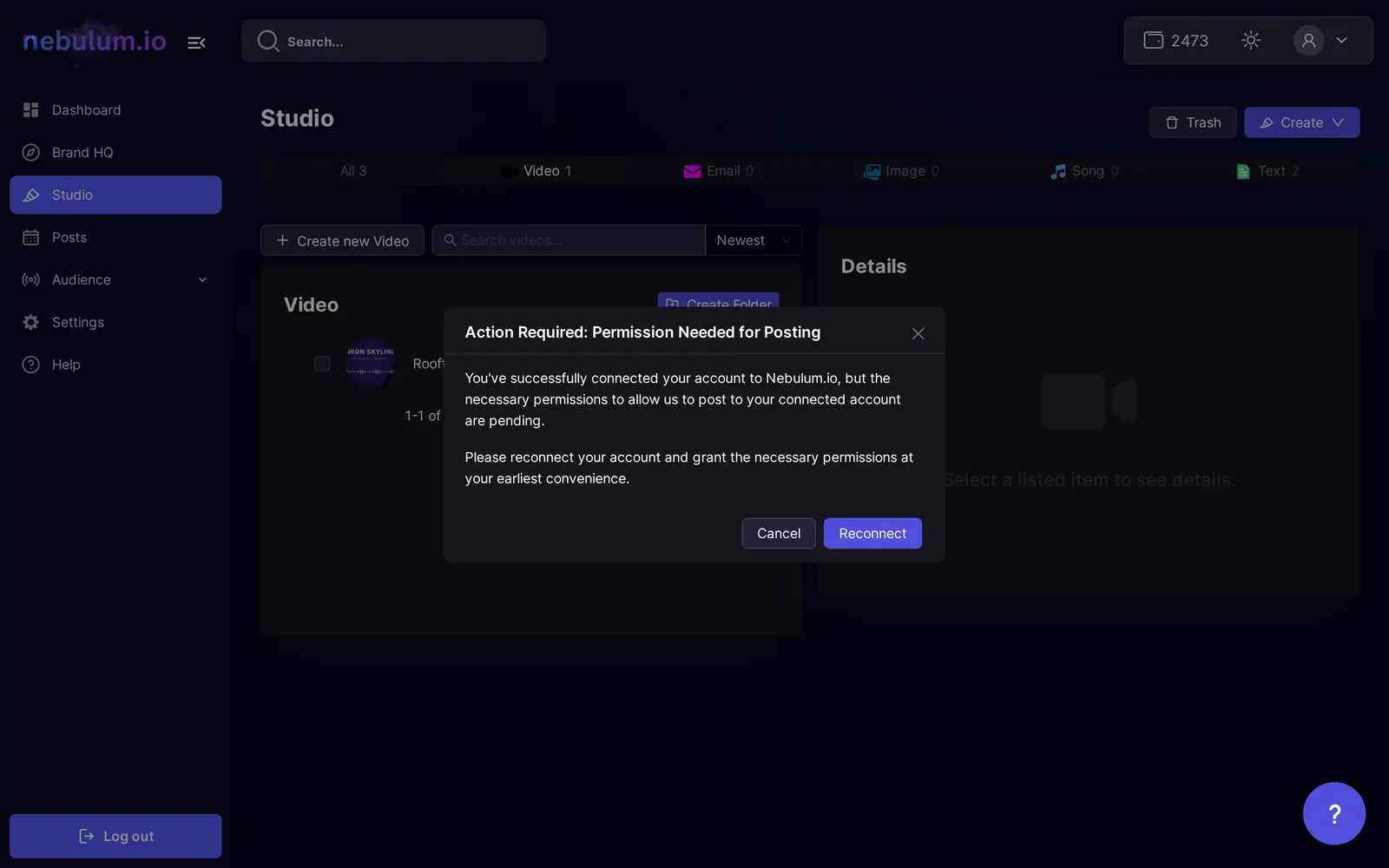The image size is (1389, 868).
Task: Collapse the sidebar with the menu toggle icon
Action: tap(196, 42)
